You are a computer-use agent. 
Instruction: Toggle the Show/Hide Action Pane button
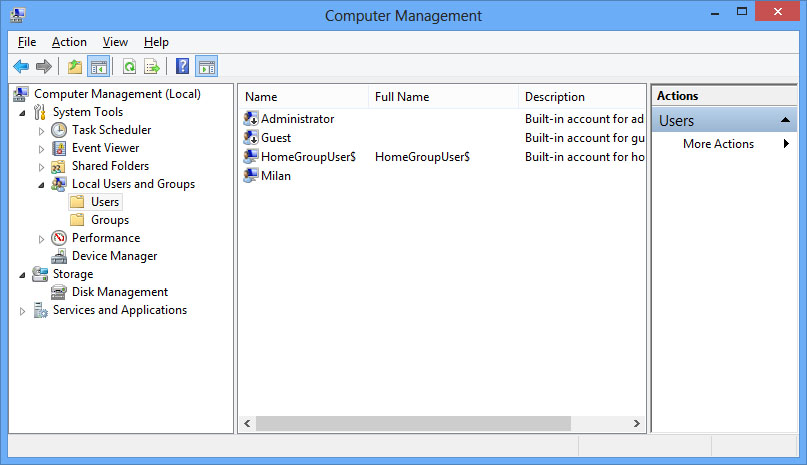click(206, 66)
